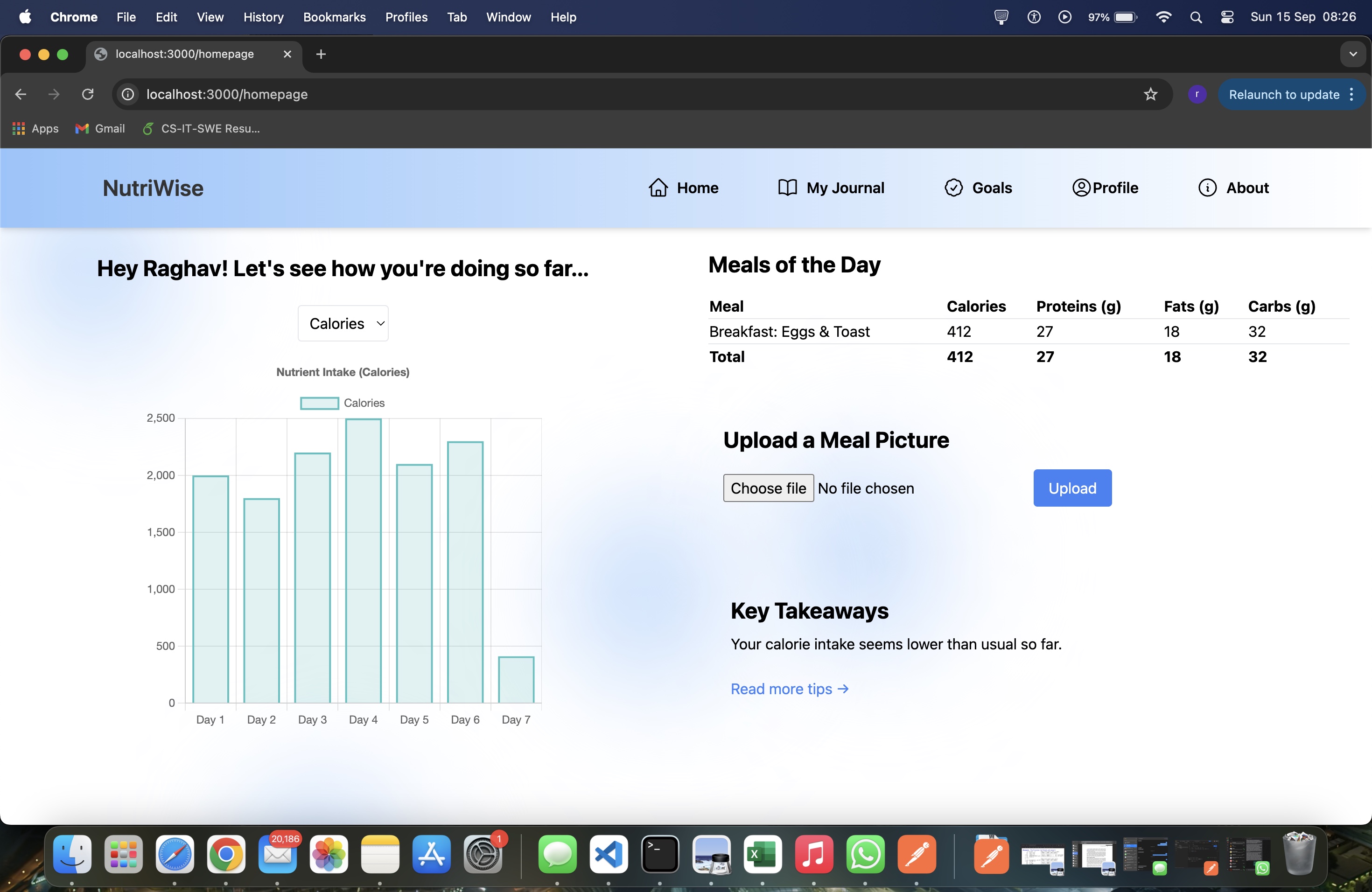Bookmark page with the star icon
This screenshot has width=1372, height=892.
1150,95
